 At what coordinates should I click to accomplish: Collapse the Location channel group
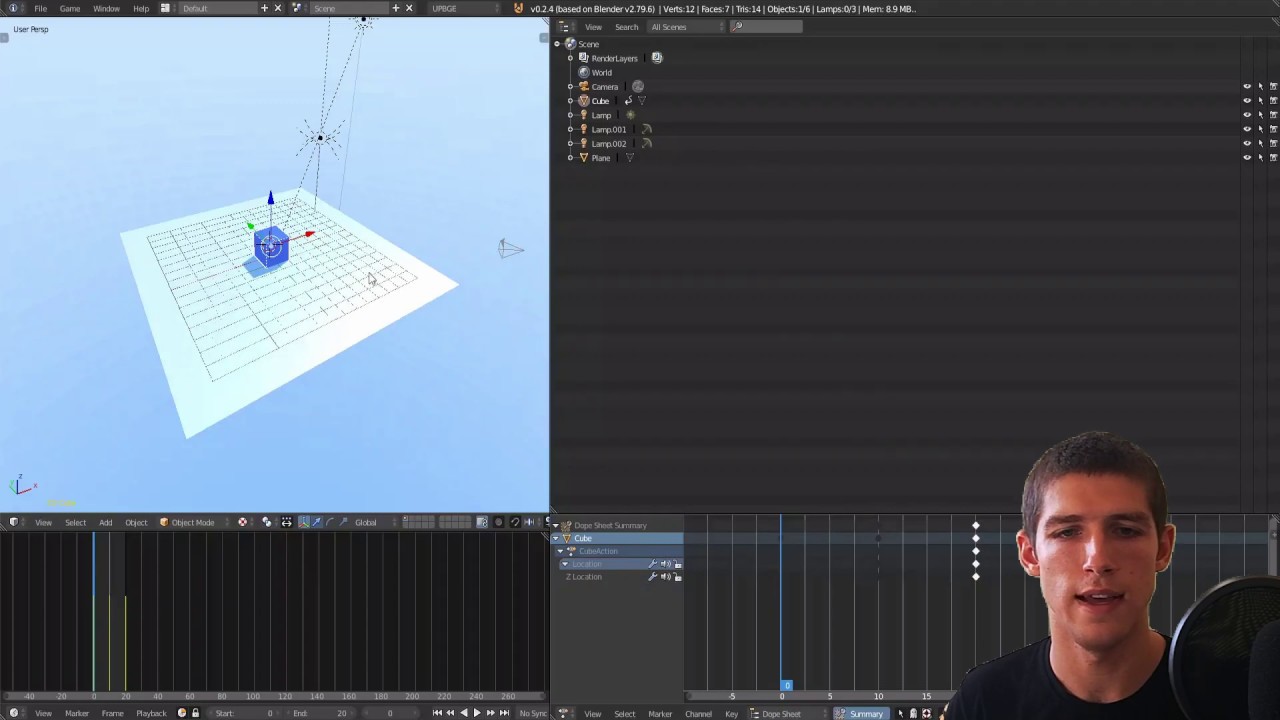tap(564, 564)
